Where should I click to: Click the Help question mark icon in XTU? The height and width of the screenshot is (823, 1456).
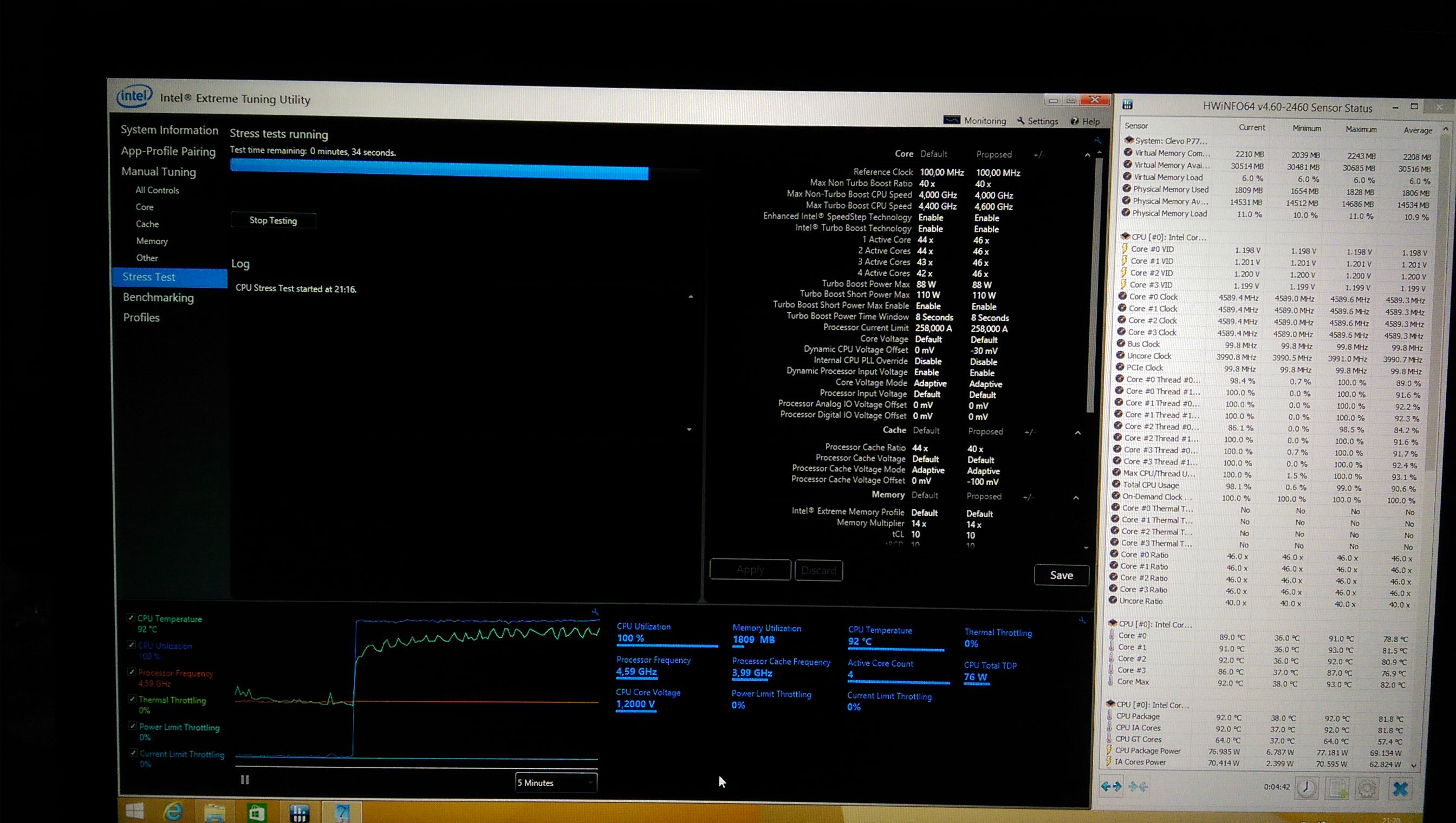[1074, 121]
